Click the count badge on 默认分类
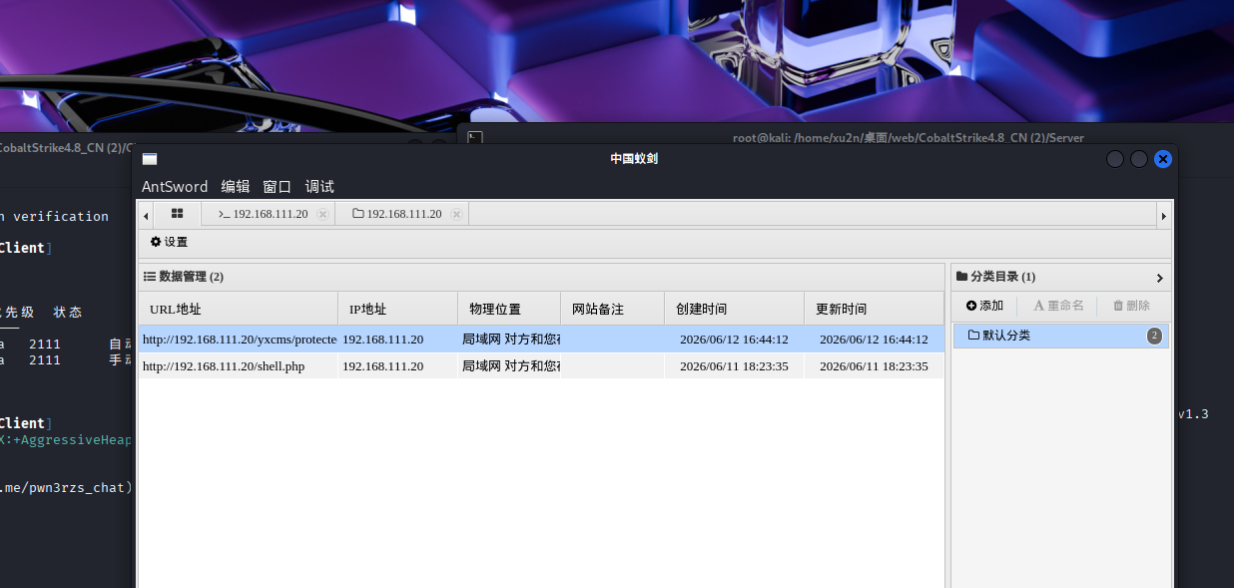This screenshot has height=588, width=1234. 1154,336
